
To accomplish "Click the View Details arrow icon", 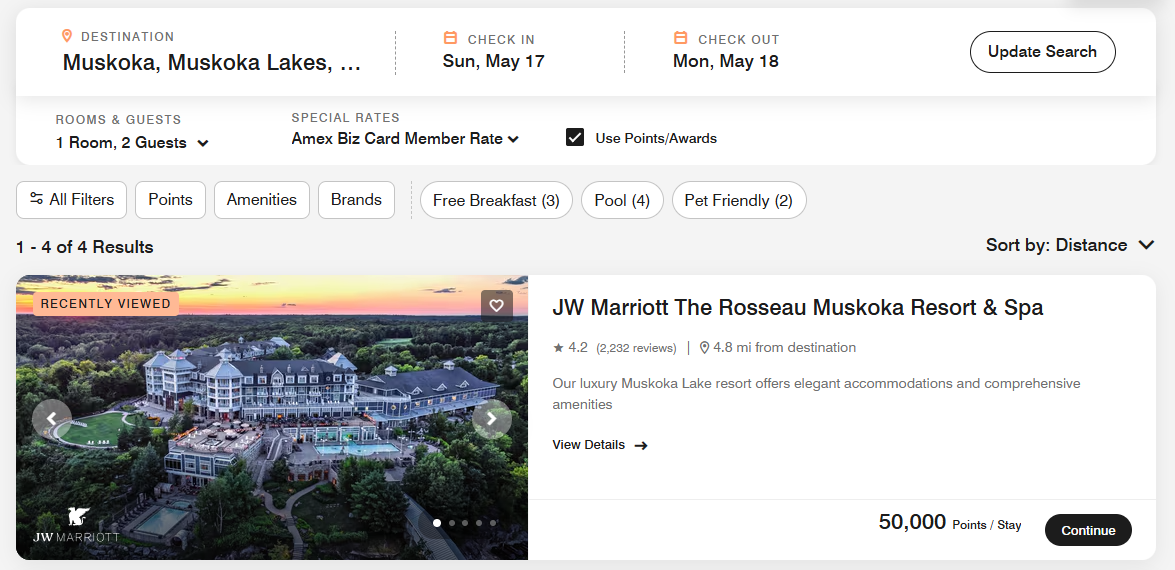I will click(641, 446).
